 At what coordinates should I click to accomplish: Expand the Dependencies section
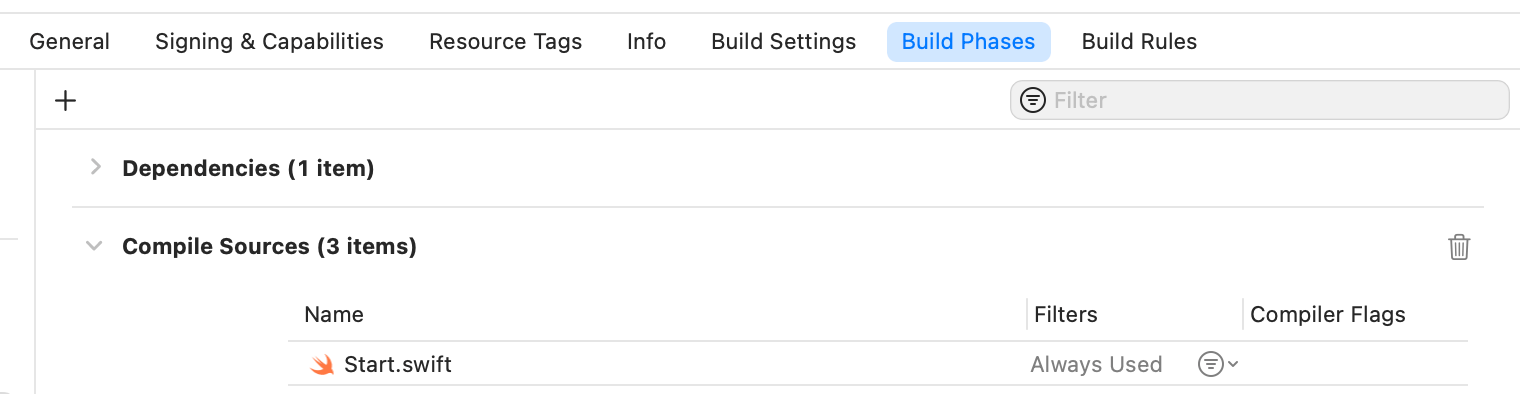95,167
